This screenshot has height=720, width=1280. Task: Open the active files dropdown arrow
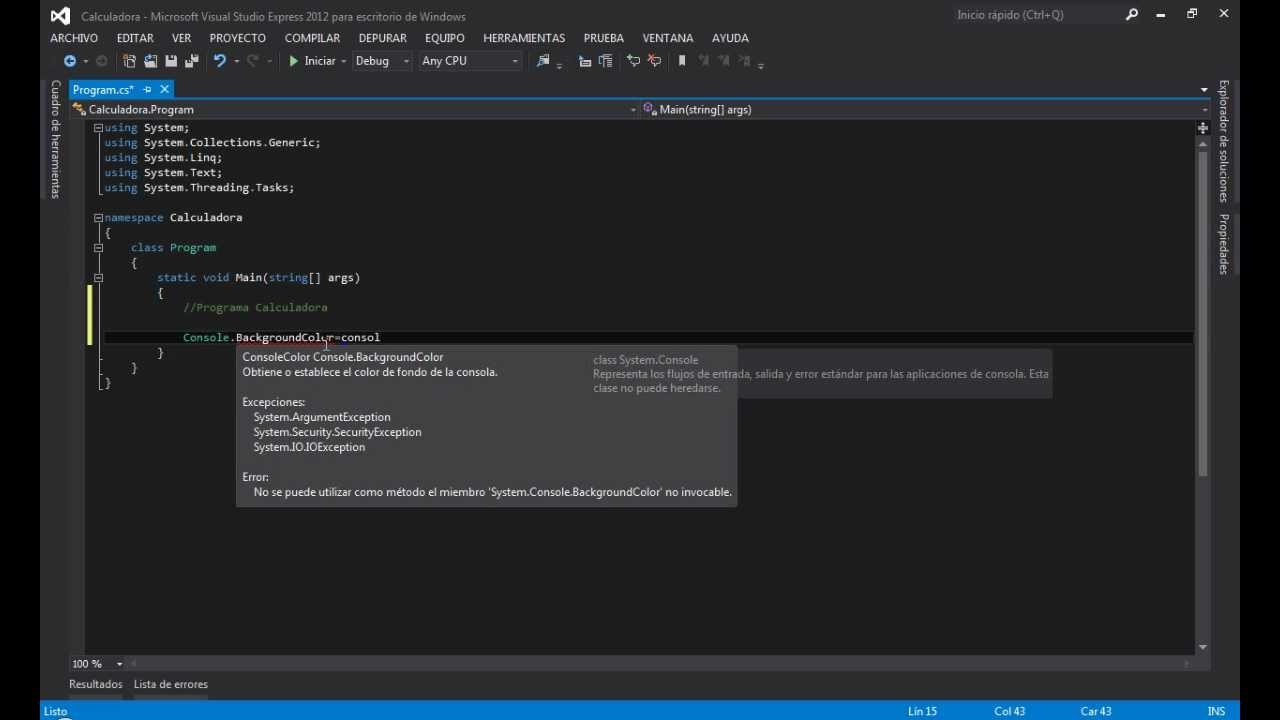pyautogui.click(x=1204, y=90)
